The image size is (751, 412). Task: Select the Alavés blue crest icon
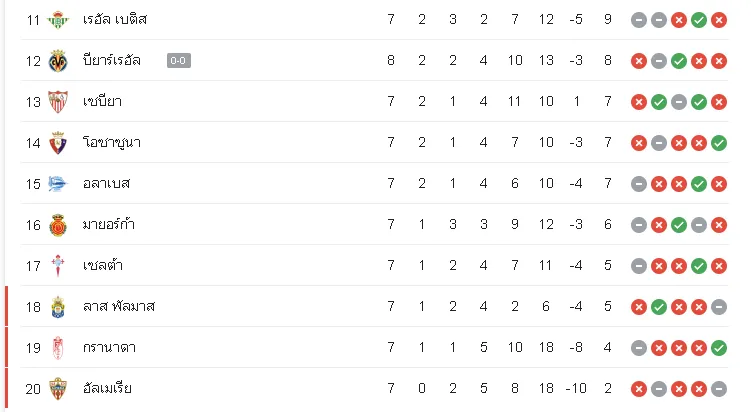58,183
